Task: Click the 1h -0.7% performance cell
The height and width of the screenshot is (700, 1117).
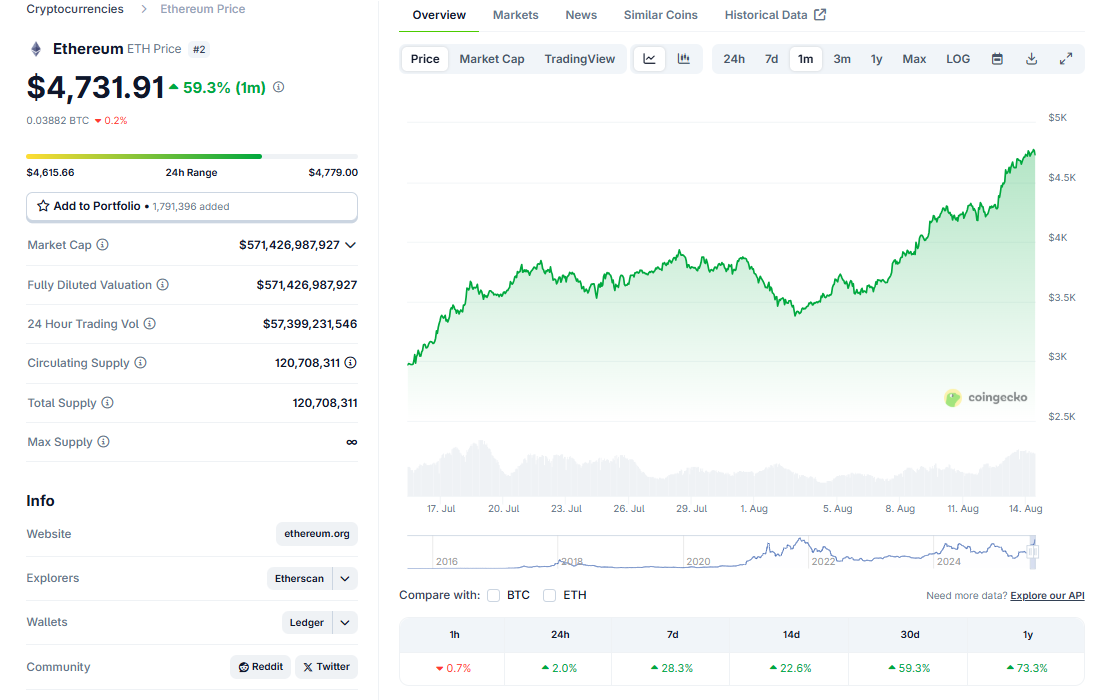Action: coord(453,669)
